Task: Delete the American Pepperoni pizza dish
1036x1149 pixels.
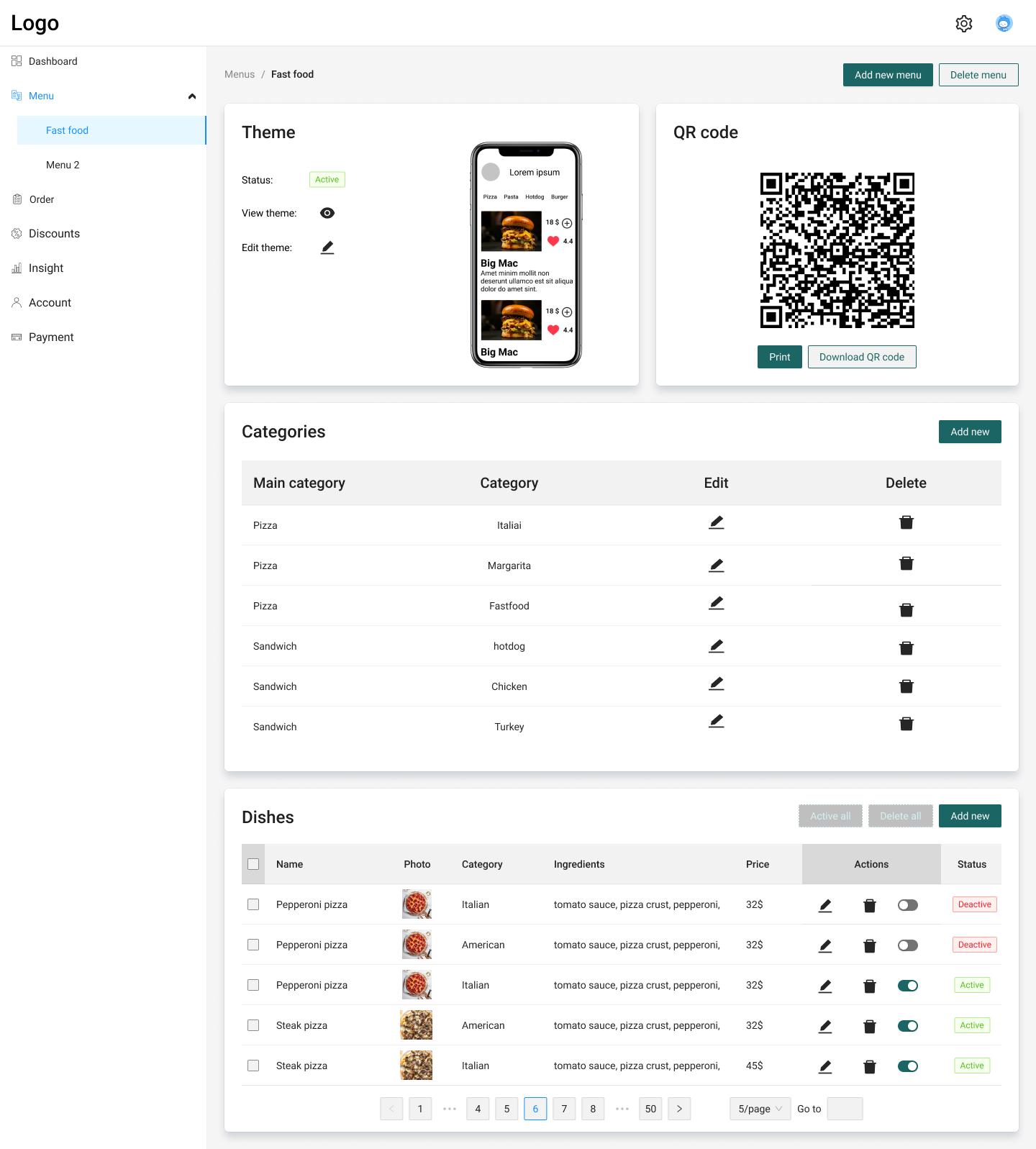Action: click(870, 946)
